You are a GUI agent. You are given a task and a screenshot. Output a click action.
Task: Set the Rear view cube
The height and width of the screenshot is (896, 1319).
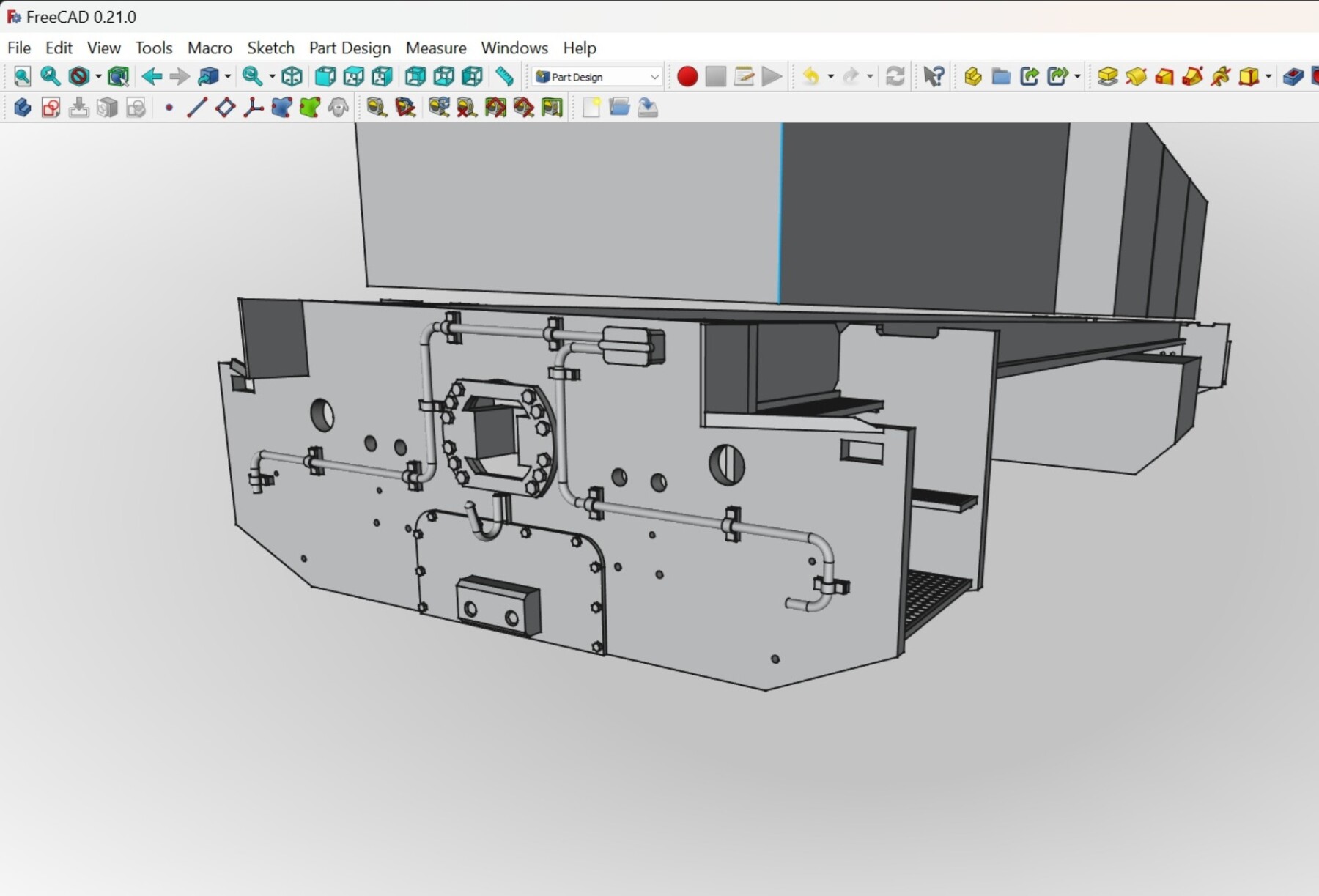coord(415,76)
